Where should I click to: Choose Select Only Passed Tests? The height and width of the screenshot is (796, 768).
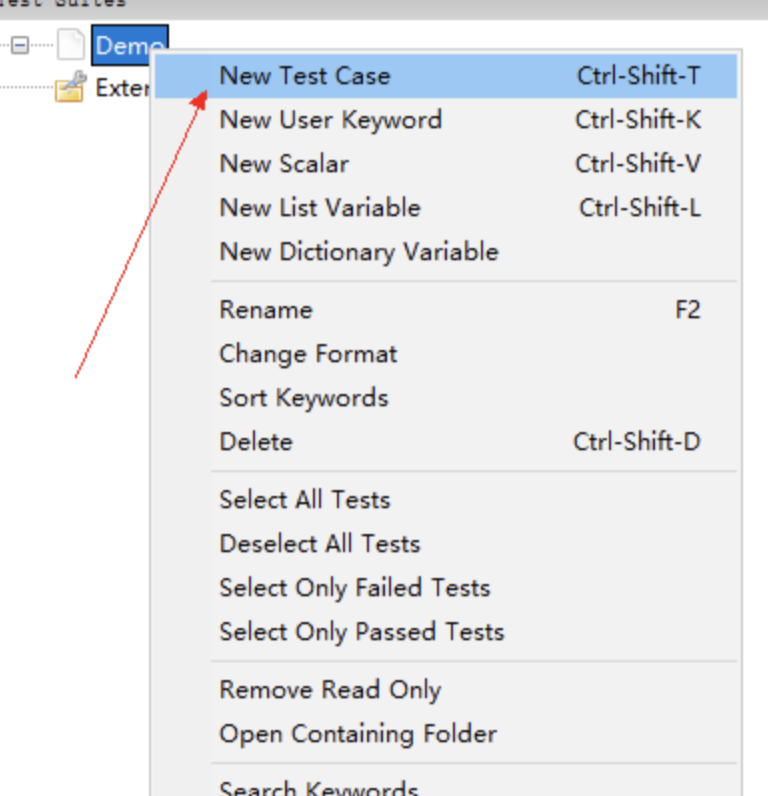(446, 632)
